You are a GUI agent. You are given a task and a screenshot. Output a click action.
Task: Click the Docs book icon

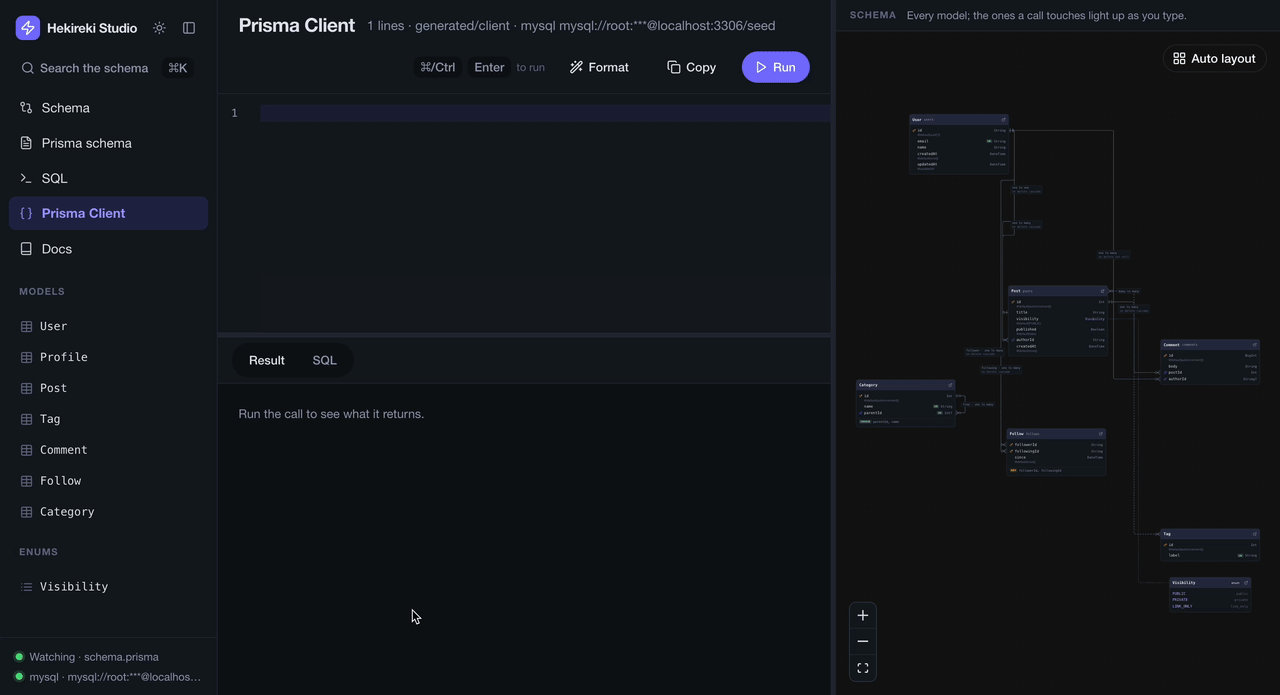tap(27, 249)
